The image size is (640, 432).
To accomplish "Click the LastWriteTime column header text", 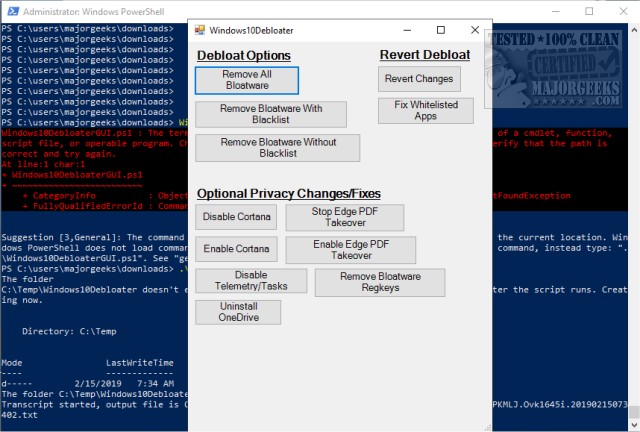I will 140,363.
